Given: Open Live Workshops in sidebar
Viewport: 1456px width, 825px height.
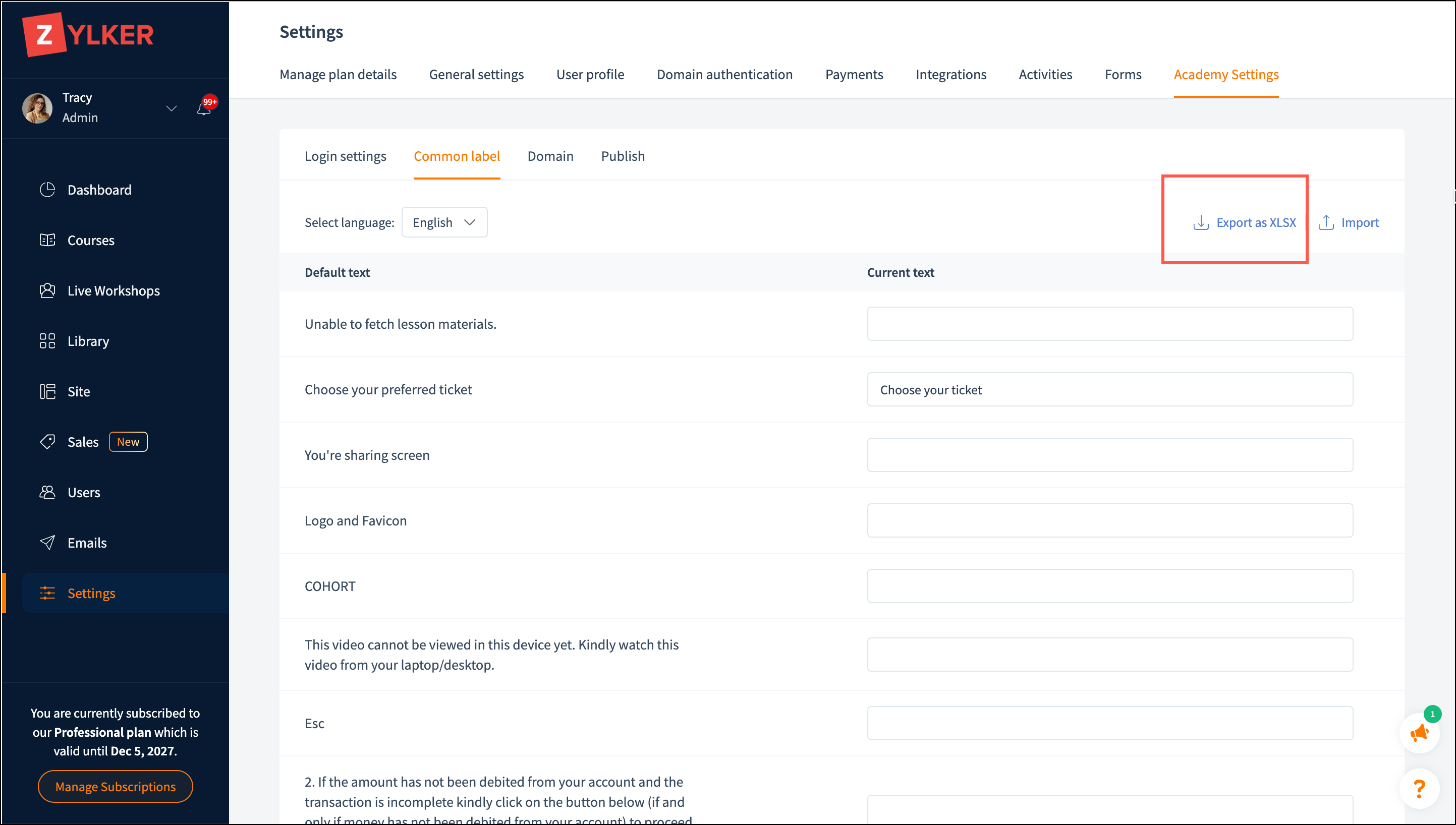Looking at the screenshot, I should point(114,290).
